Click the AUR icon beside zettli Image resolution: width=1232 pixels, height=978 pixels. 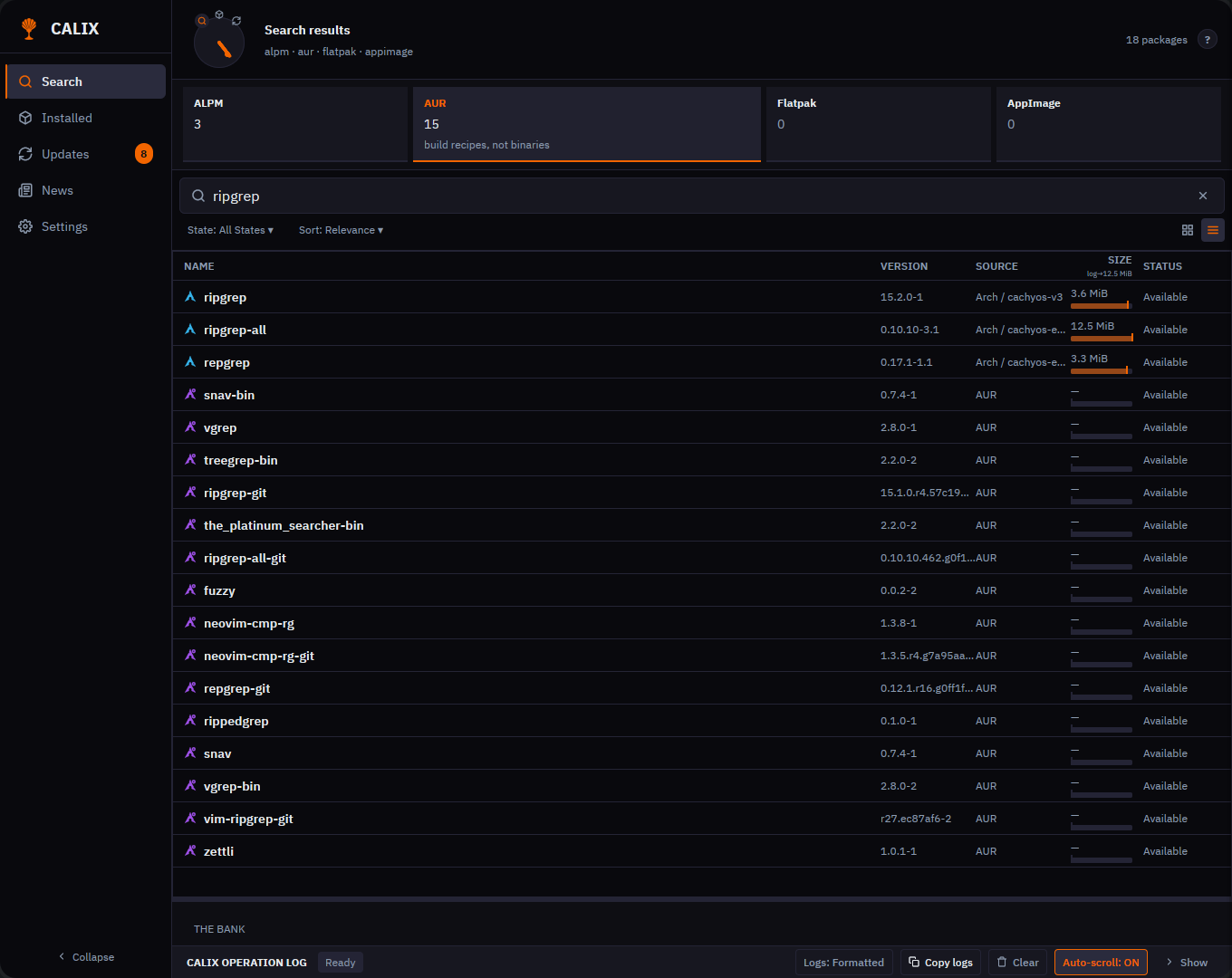click(190, 851)
